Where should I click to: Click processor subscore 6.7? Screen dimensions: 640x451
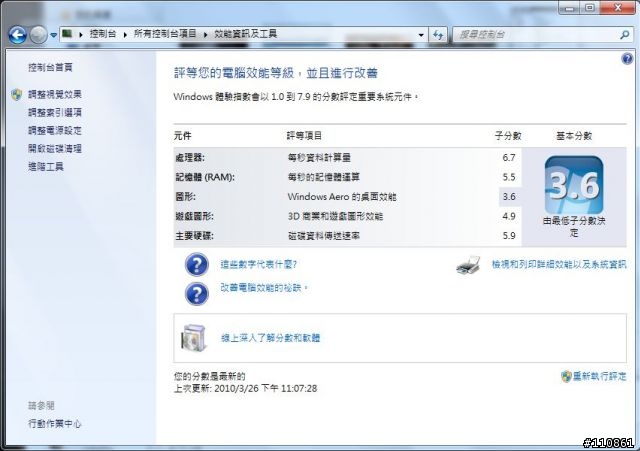coord(509,158)
